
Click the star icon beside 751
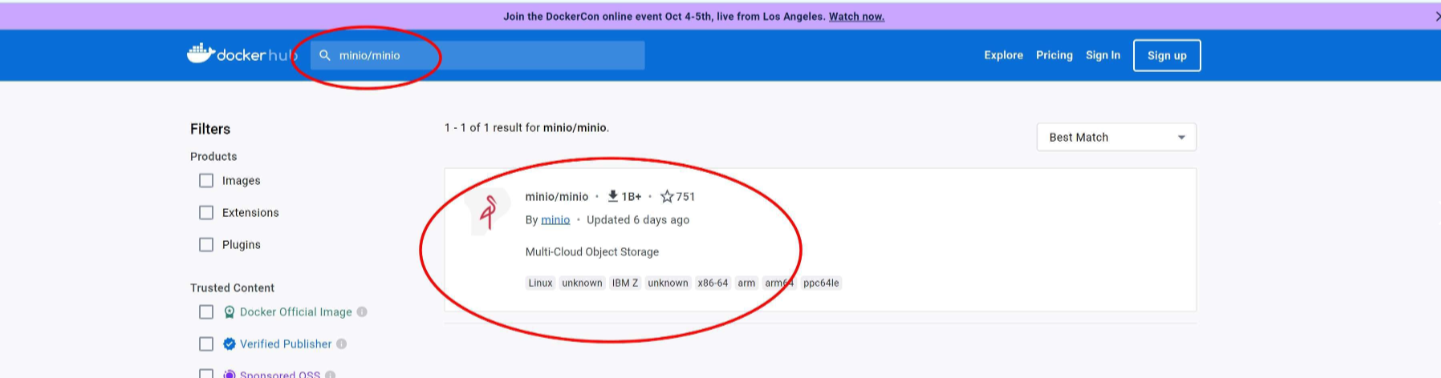(667, 196)
